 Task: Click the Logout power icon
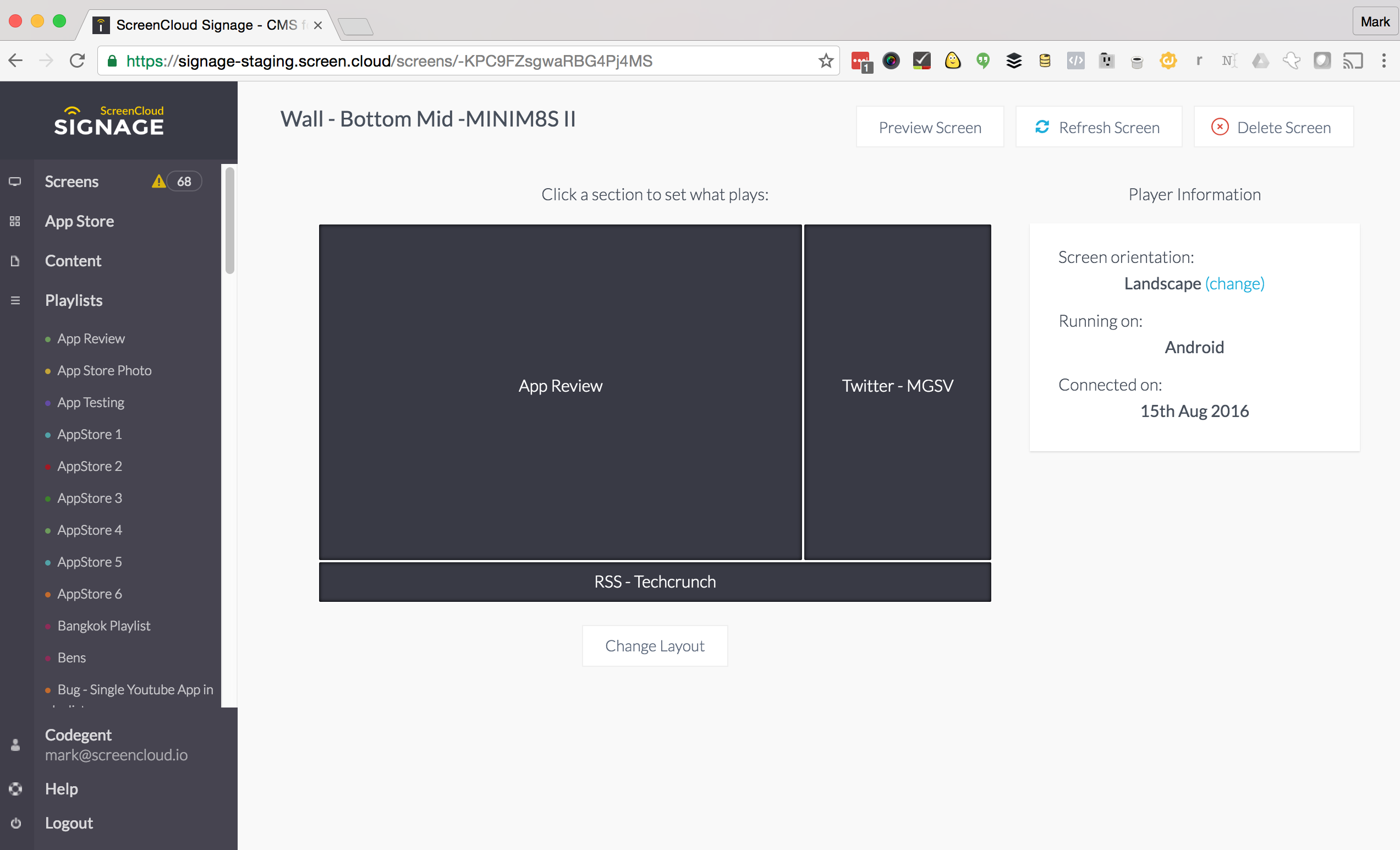15,823
